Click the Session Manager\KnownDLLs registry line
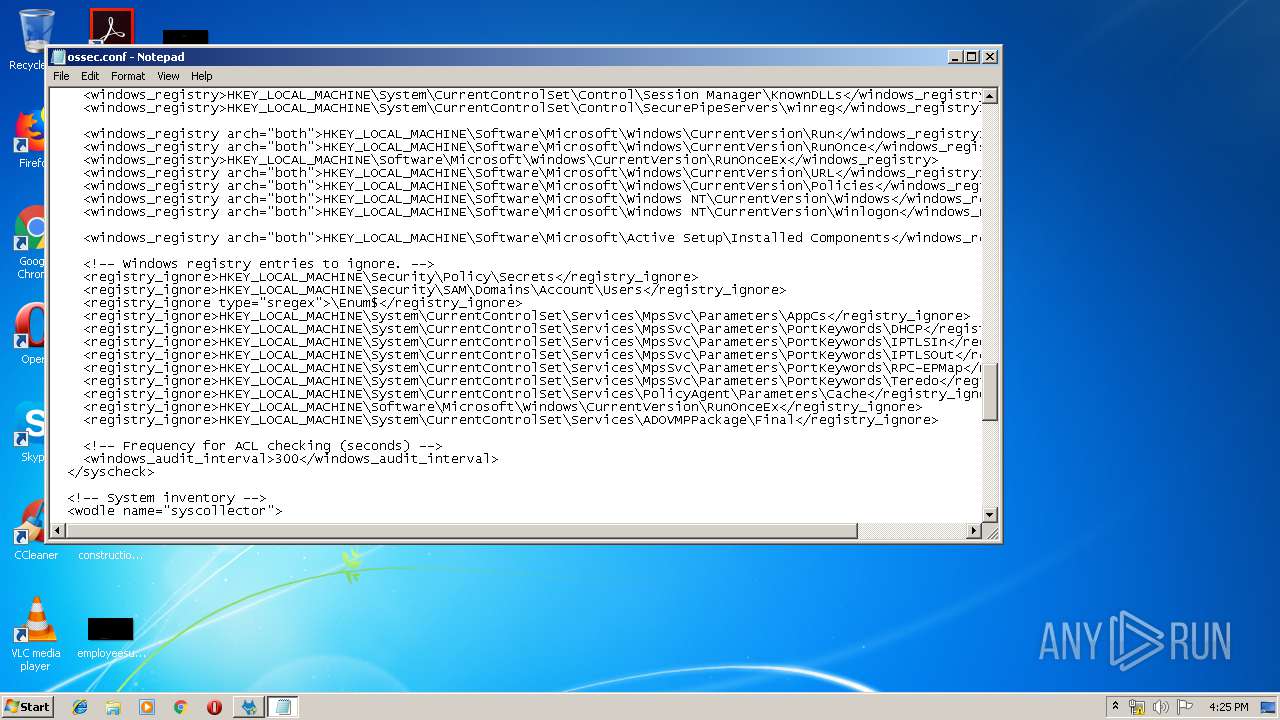This screenshot has height=720, width=1280. tap(532, 95)
